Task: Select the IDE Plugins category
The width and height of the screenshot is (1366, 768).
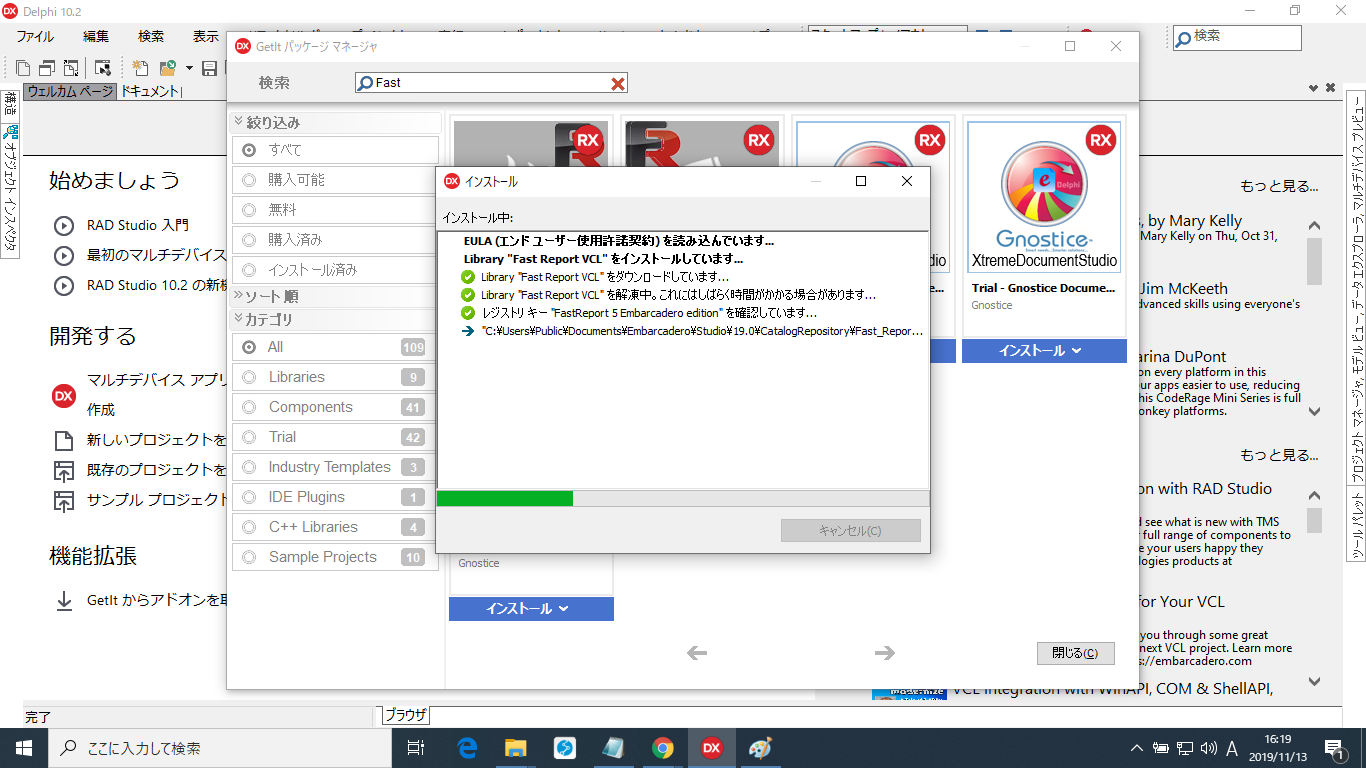Action: tap(335, 497)
